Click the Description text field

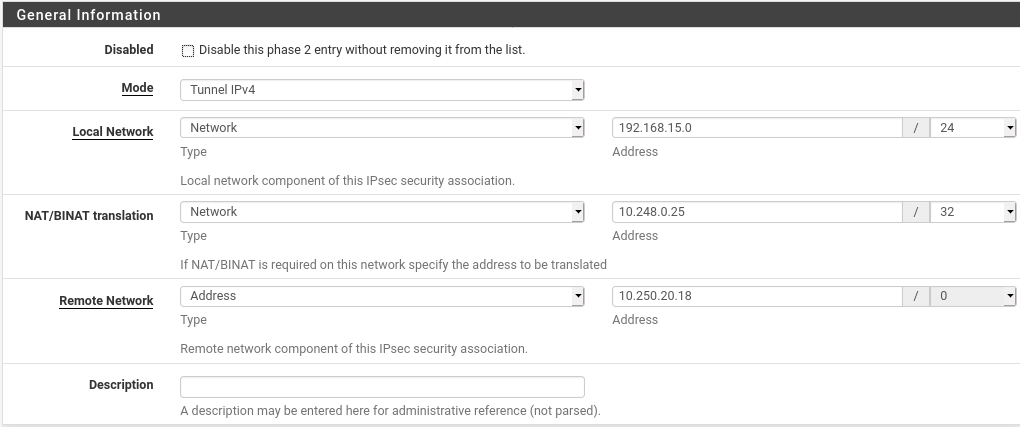381,387
